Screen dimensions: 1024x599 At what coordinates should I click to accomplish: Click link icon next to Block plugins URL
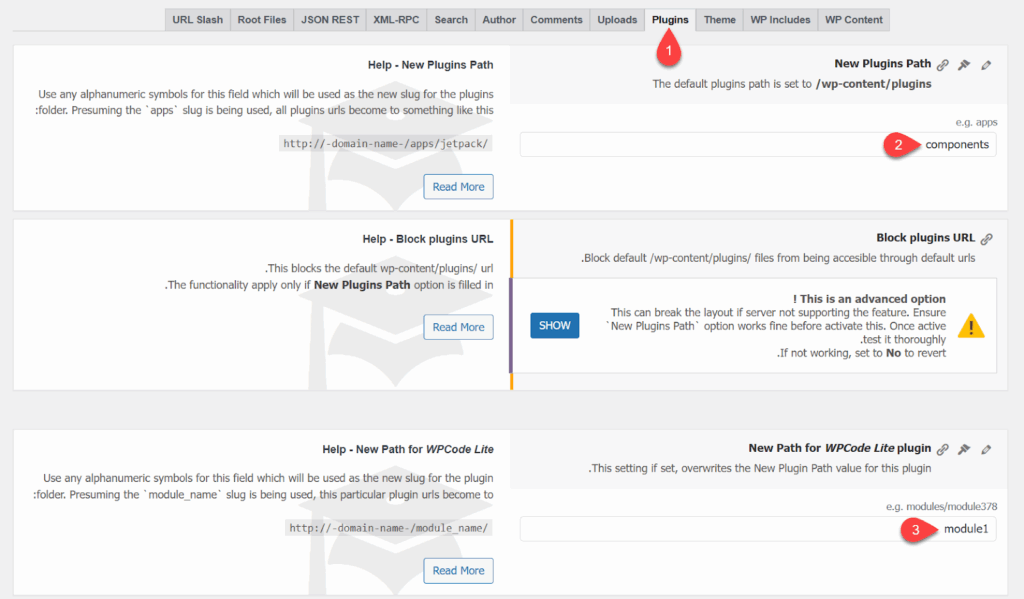[986, 239]
